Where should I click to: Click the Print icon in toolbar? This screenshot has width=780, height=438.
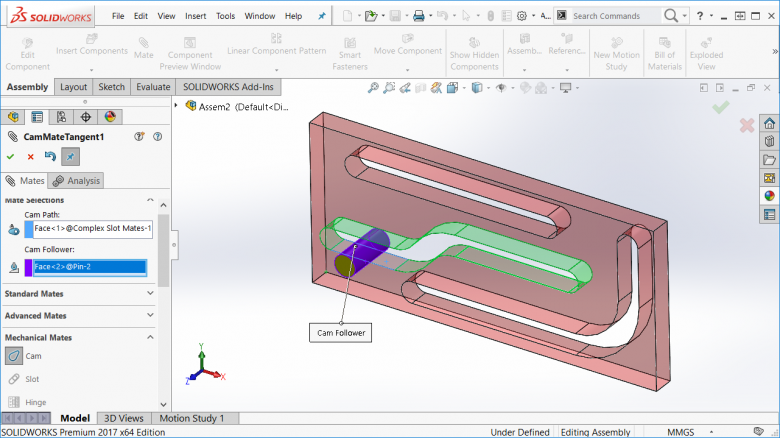click(419, 16)
